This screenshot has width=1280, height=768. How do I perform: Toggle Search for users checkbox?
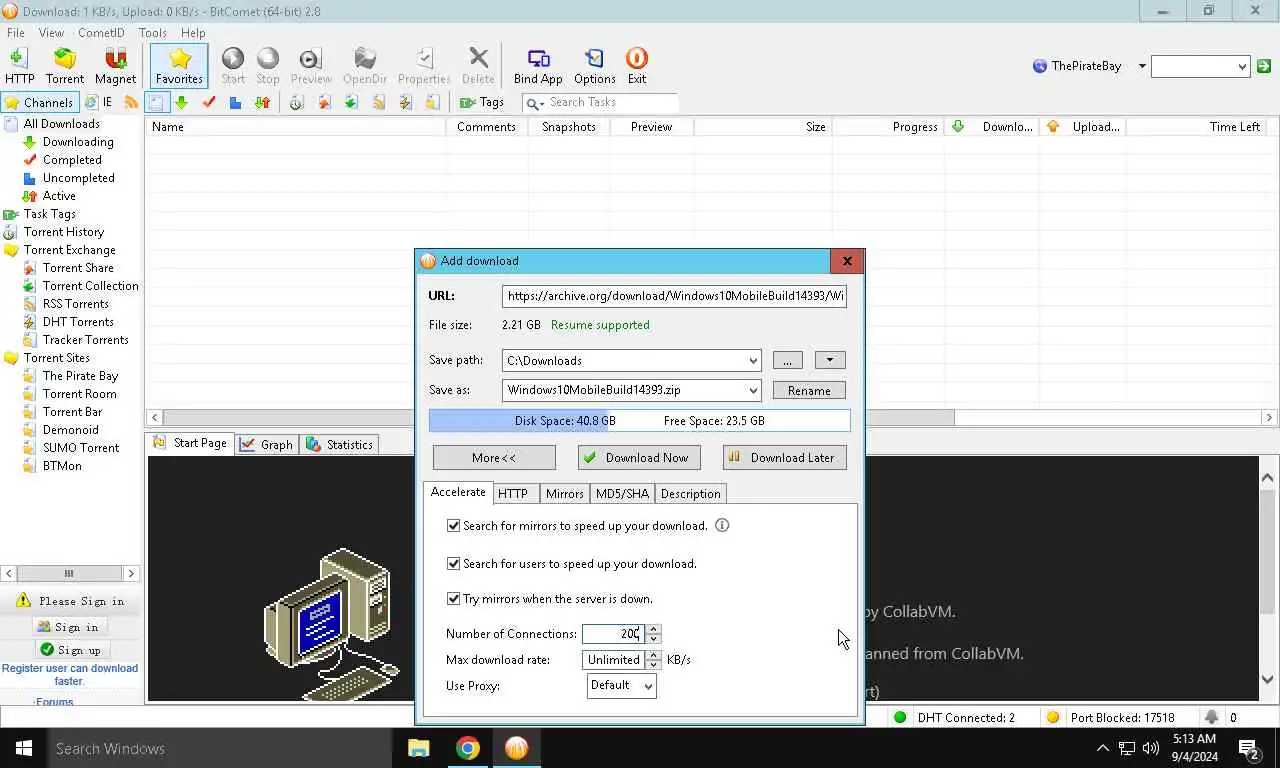point(453,564)
